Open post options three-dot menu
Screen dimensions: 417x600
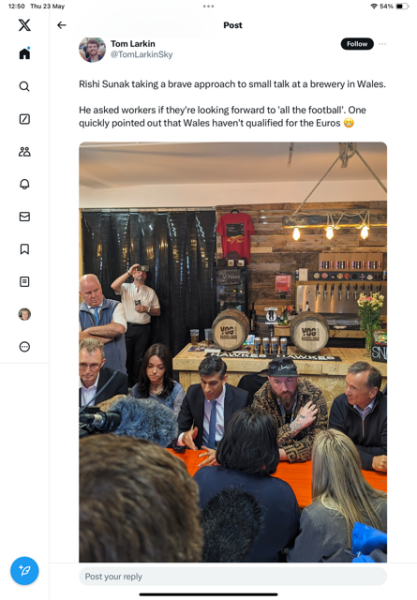(382, 44)
